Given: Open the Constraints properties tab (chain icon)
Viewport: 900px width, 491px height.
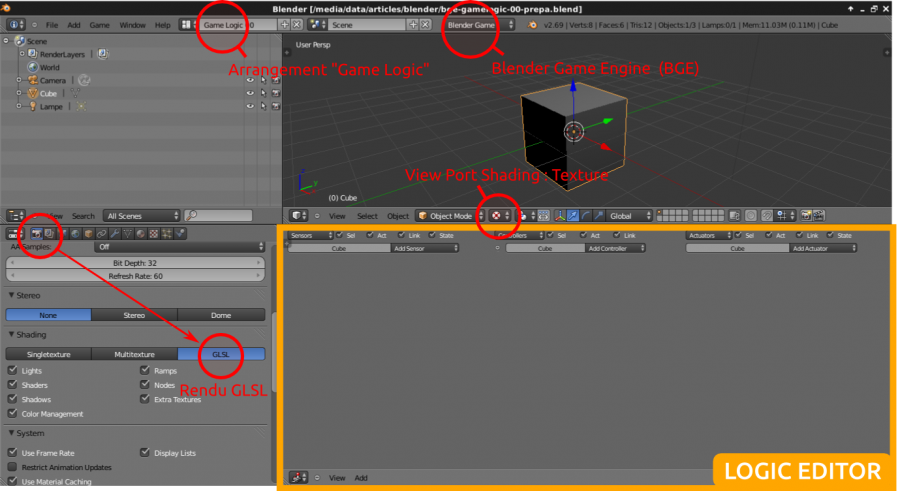Looking at the screenshot, I should coord(102,234).
